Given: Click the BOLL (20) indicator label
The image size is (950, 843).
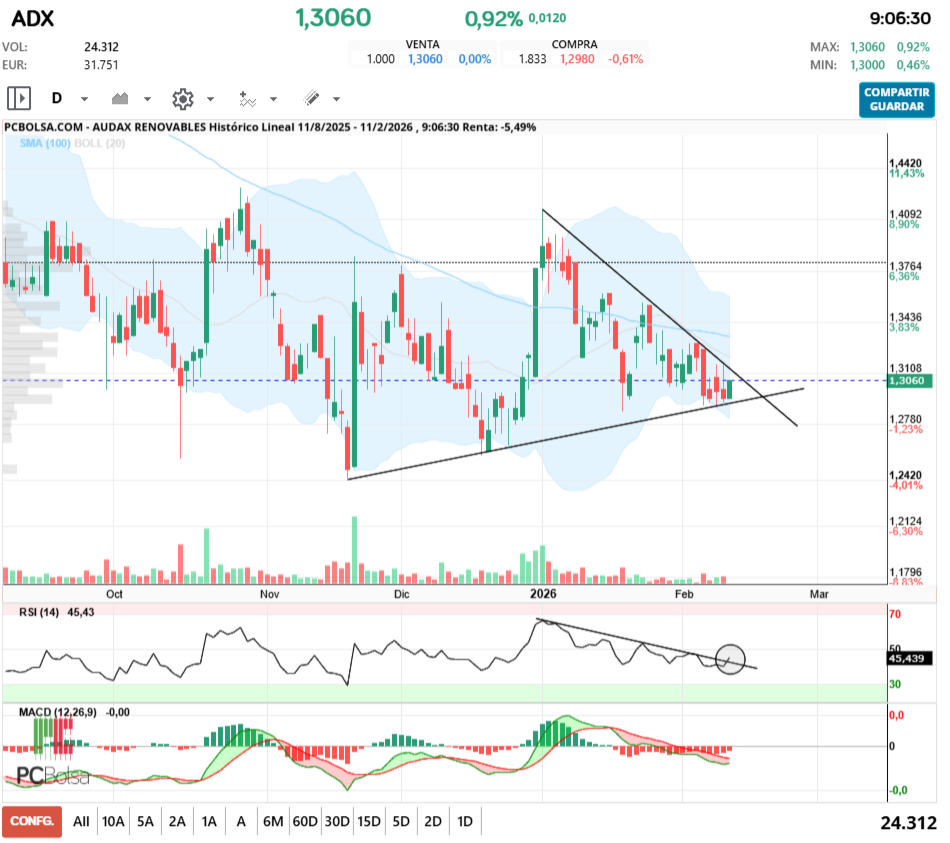Looking at the screenshot, I should (x=99, y=143).
